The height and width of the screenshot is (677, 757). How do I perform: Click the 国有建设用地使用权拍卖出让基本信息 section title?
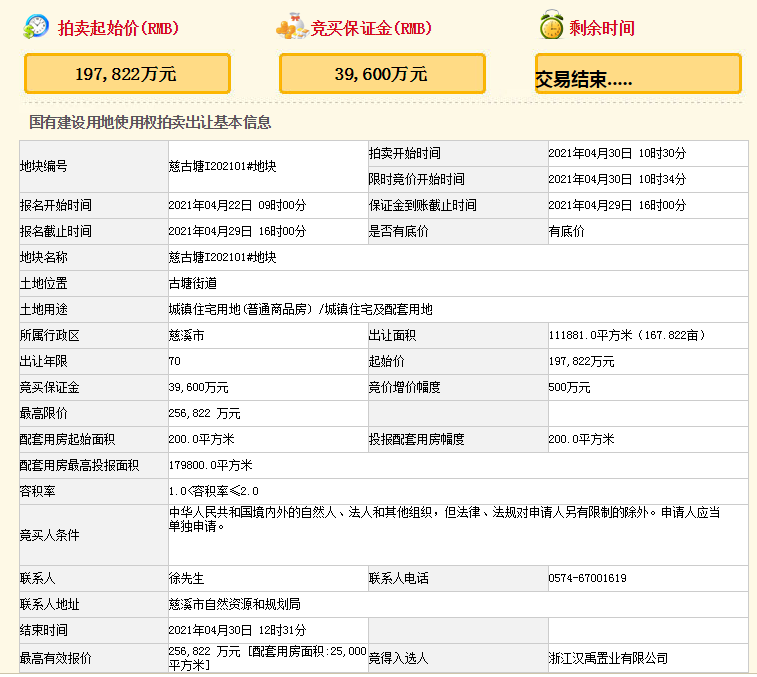point(150,123)
